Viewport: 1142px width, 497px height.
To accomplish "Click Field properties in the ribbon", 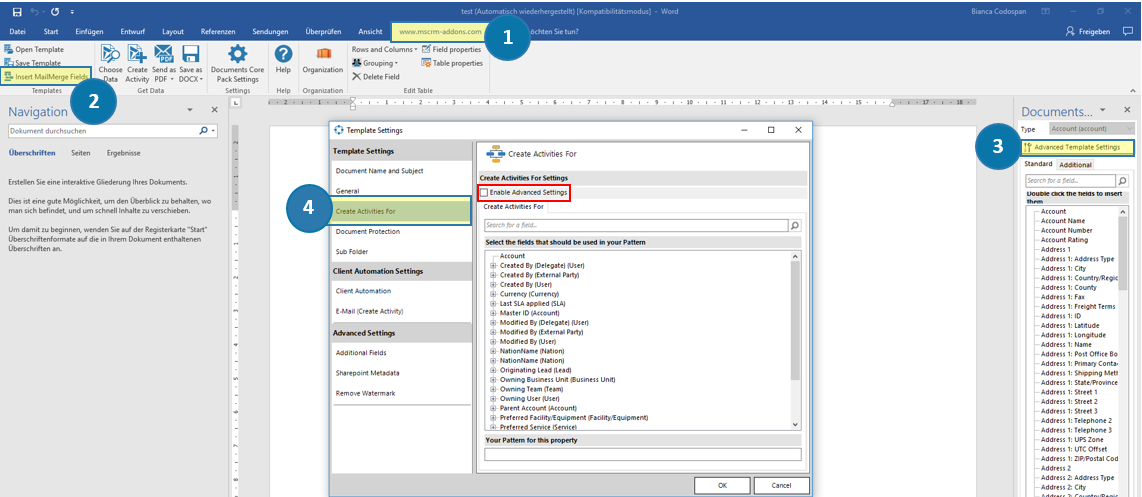I will (452, 50).
